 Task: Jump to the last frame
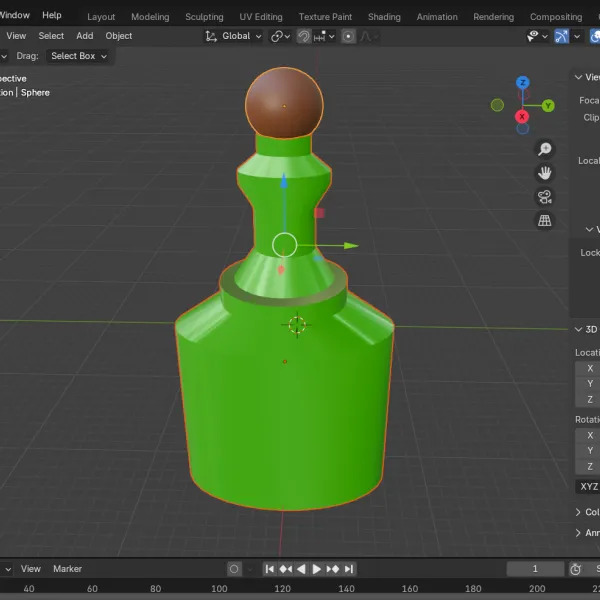[349, 569]
